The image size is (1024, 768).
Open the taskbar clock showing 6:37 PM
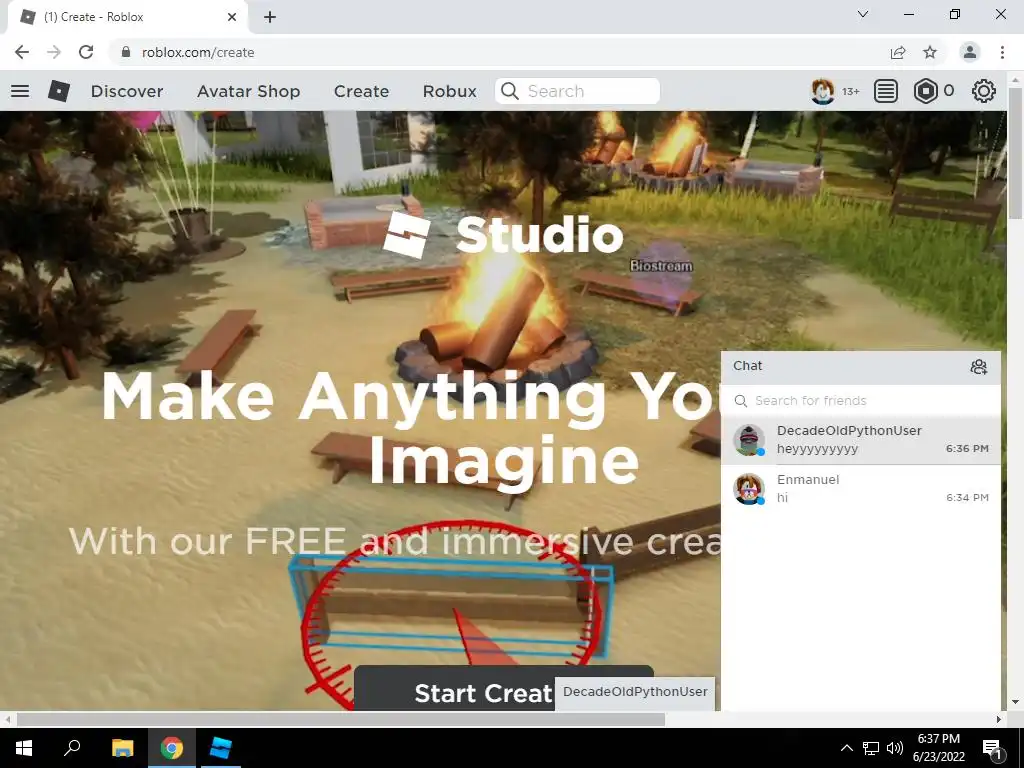(x=938, y=748)
